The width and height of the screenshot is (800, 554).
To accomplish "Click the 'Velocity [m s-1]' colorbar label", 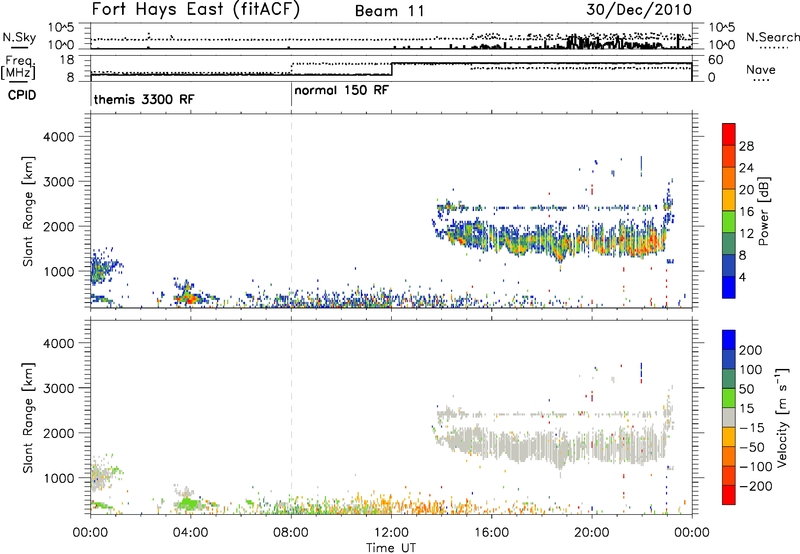I will click(782, 417).
